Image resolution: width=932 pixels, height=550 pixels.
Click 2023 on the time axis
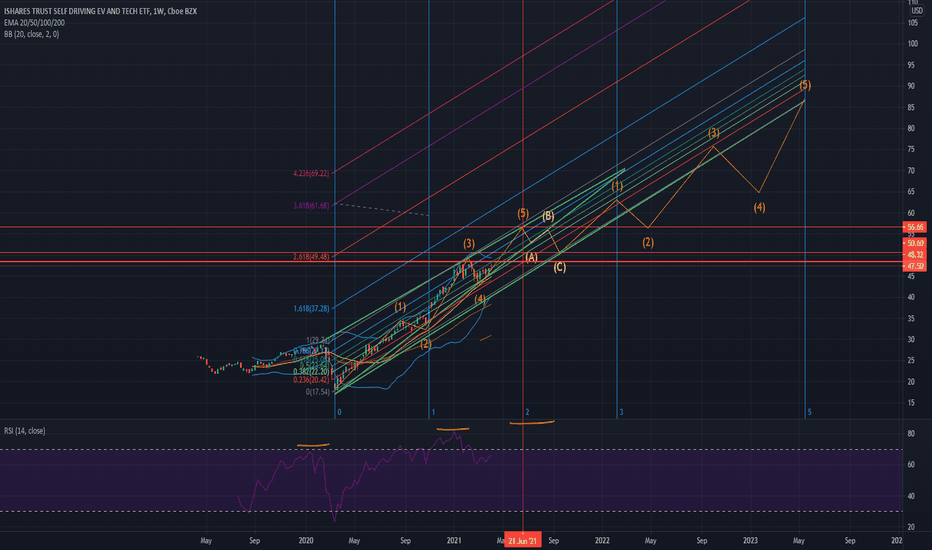tap(750, 540)
